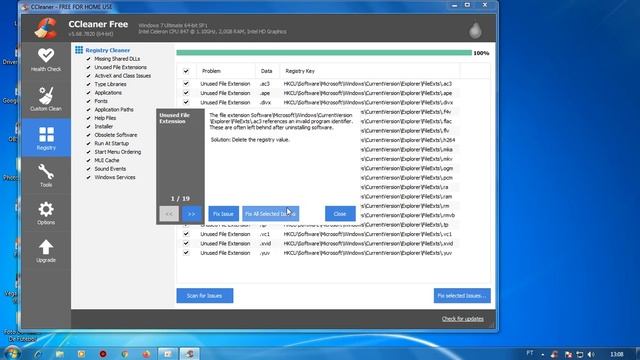Toggle Obsolete Software checkbox
The height and width of the screenshot is (360, 640).
pyautogui.click(x=89, y=135)
